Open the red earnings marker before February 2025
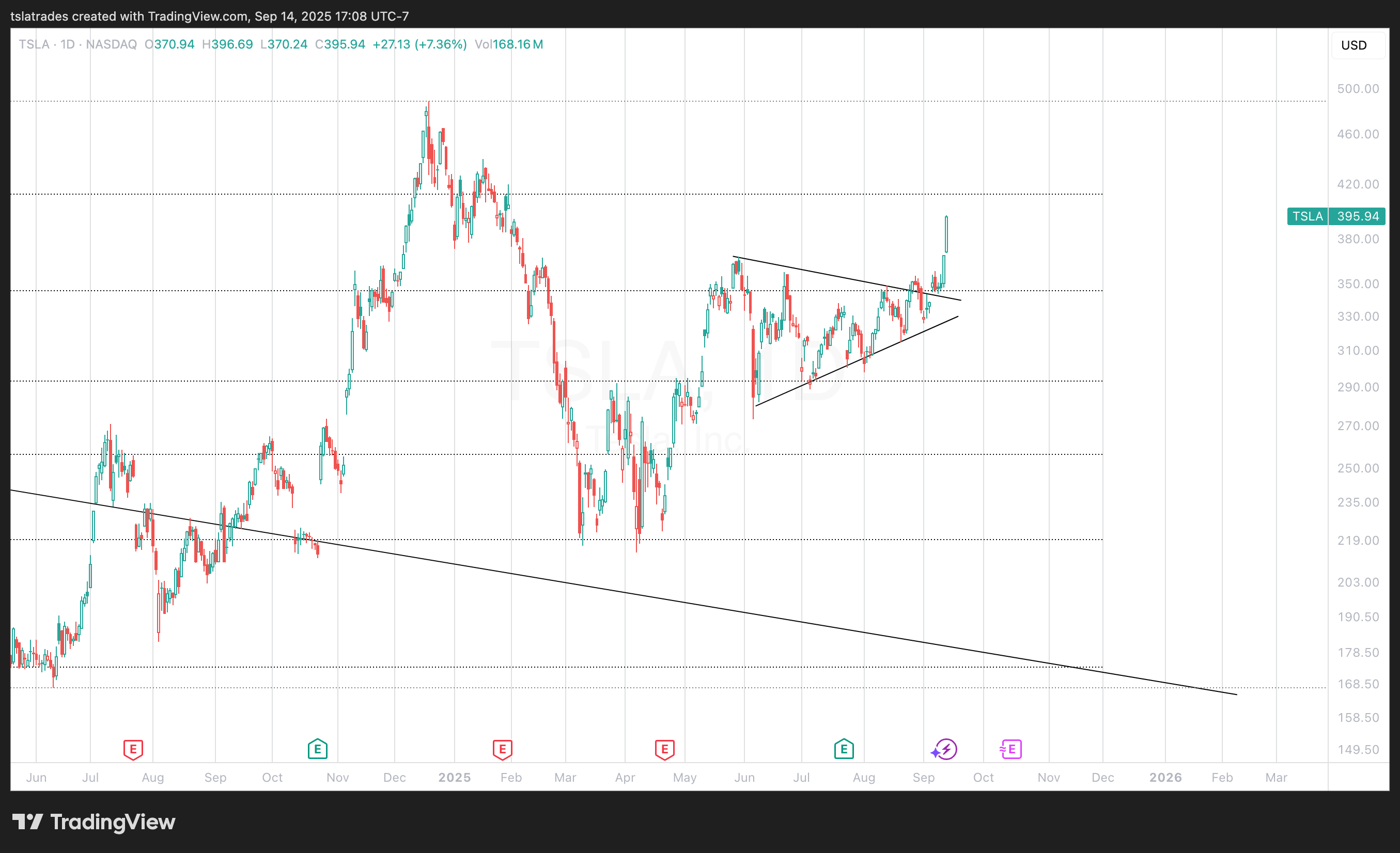 502,749
